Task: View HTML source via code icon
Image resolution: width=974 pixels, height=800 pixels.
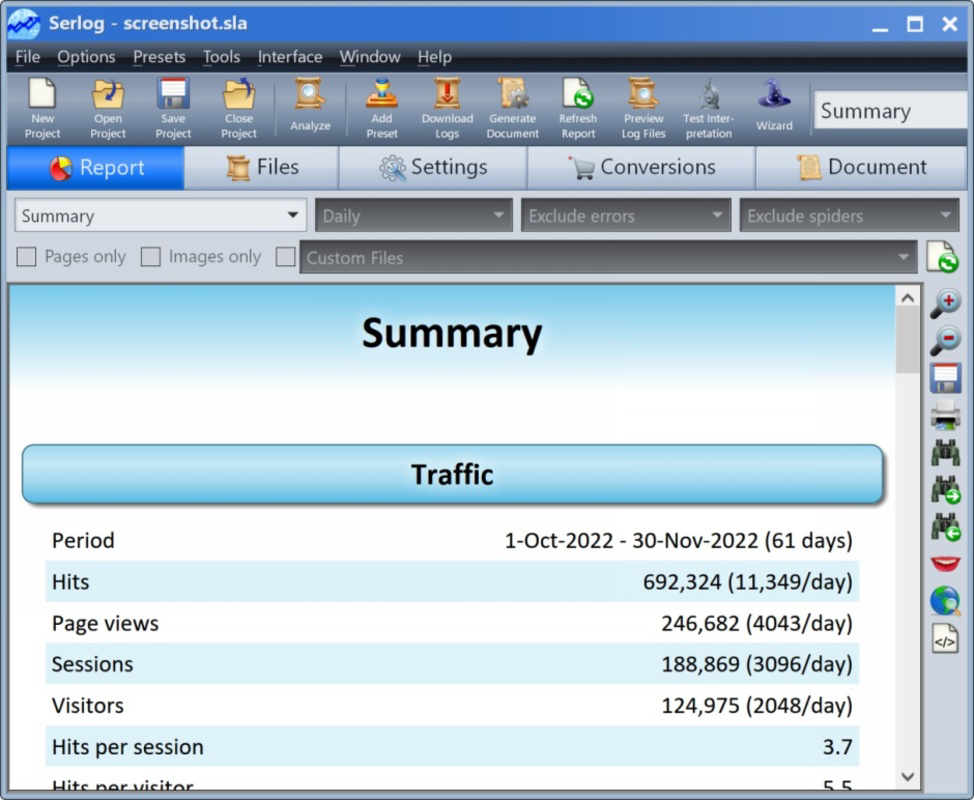Action: click(945, 639)
